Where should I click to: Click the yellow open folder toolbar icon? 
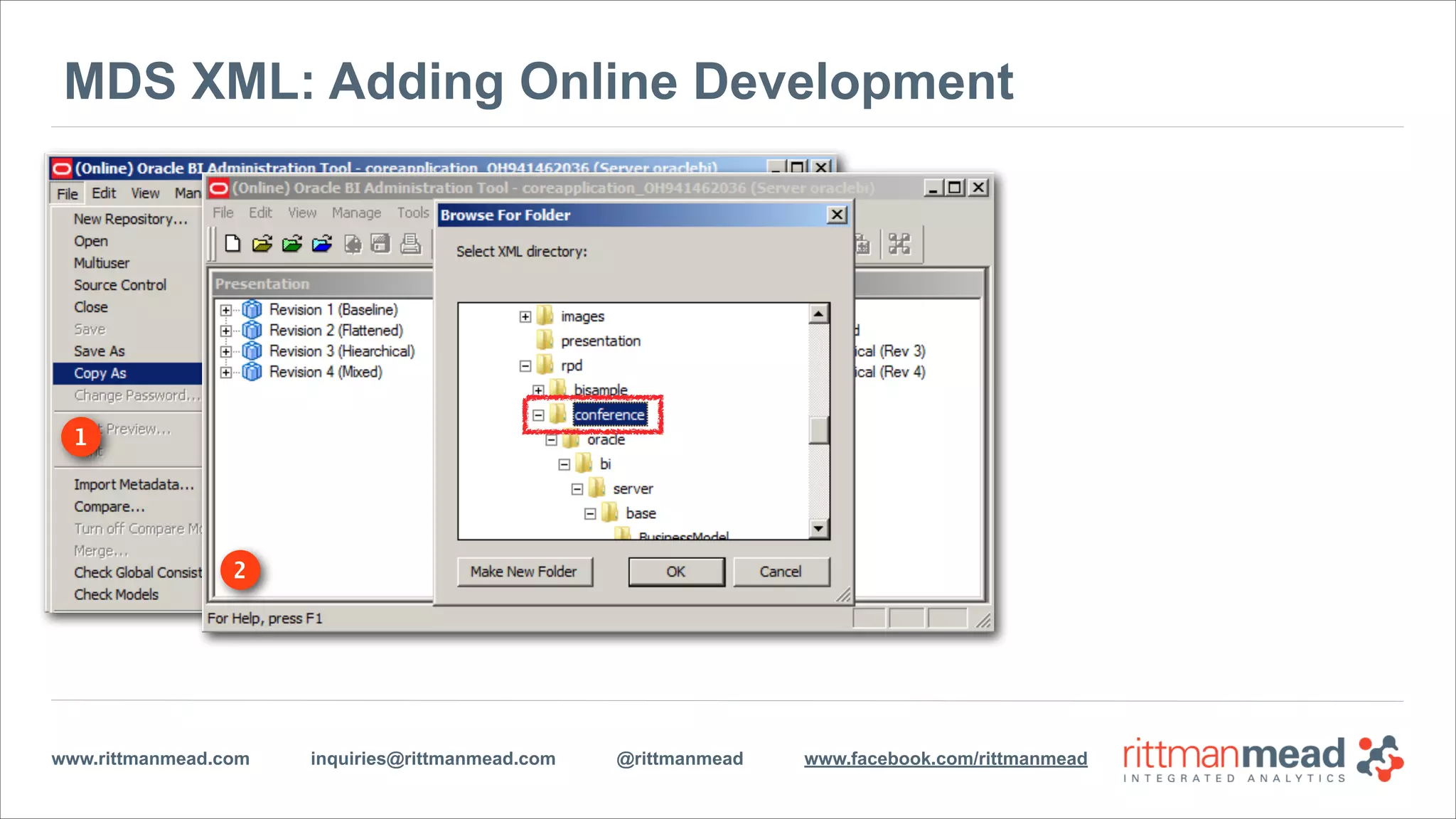tap(262, 244)
